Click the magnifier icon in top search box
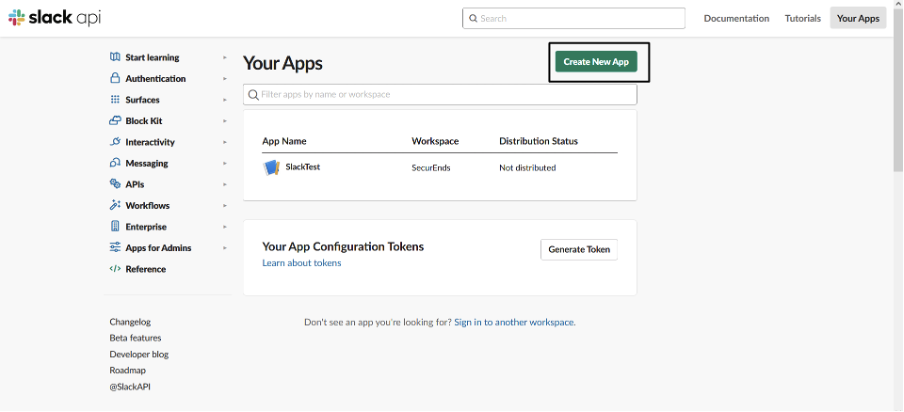Image resolution: width=904 pixels, height=412 pixels. coord(473,18)
